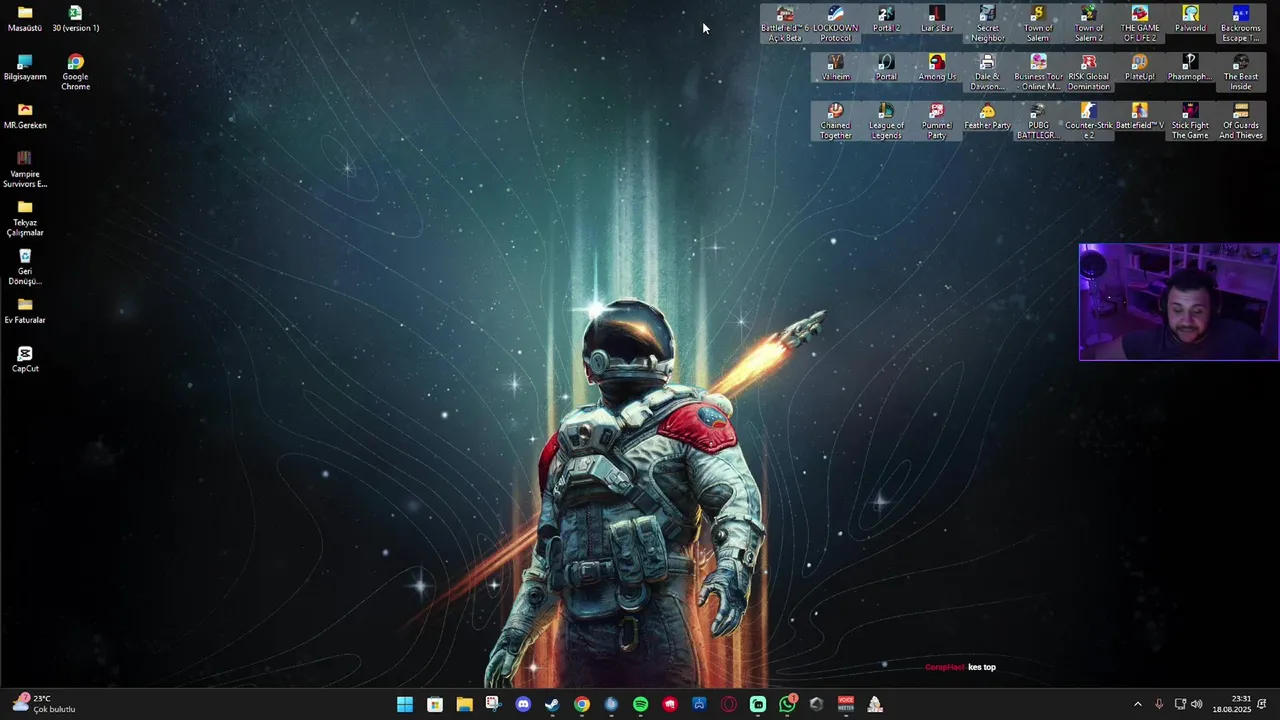Screen dimensions: 1280x720
Task: Open the Battlefield 6 Açık Beta shortcut
Action: tap(785, 24)
